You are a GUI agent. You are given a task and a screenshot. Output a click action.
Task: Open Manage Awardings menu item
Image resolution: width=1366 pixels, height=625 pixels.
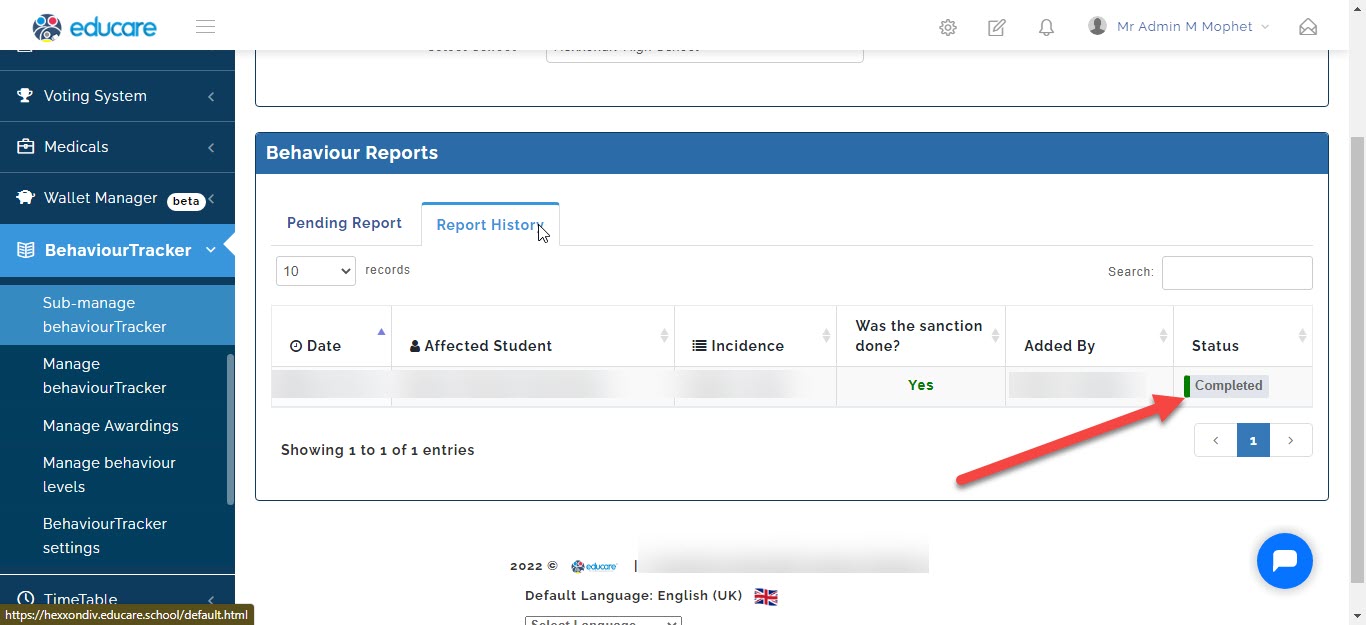point(117,426)
